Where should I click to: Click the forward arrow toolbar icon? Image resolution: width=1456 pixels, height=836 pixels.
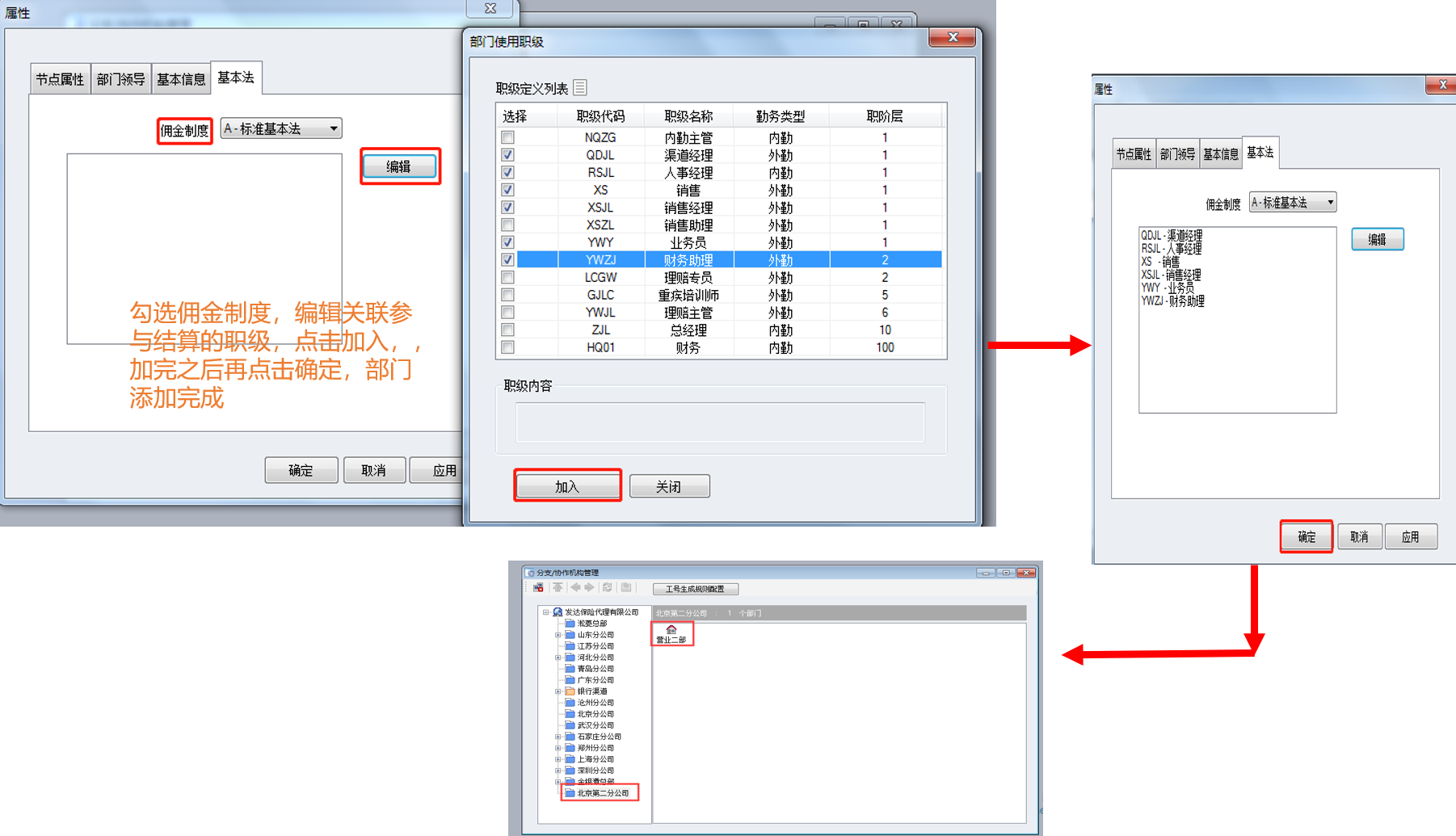[x=589, y=588]
